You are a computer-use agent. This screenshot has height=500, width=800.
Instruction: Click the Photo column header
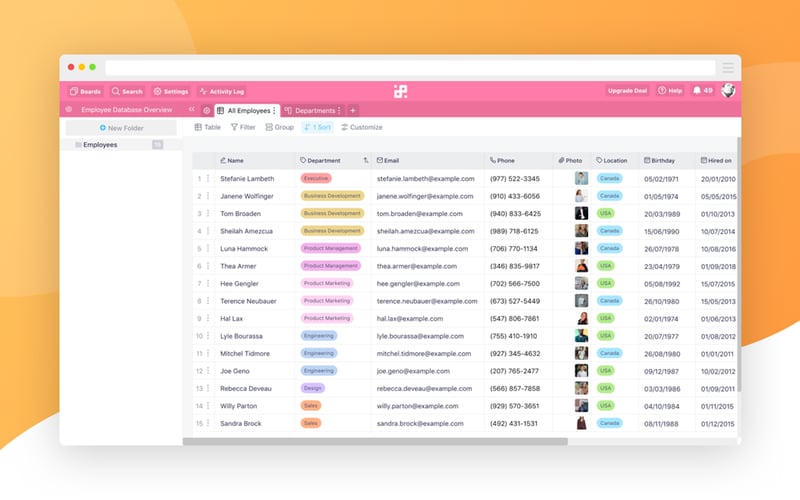click(570, 160)
